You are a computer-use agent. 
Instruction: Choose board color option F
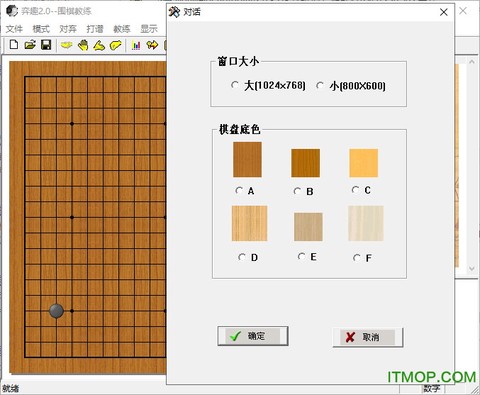(357, 258)
